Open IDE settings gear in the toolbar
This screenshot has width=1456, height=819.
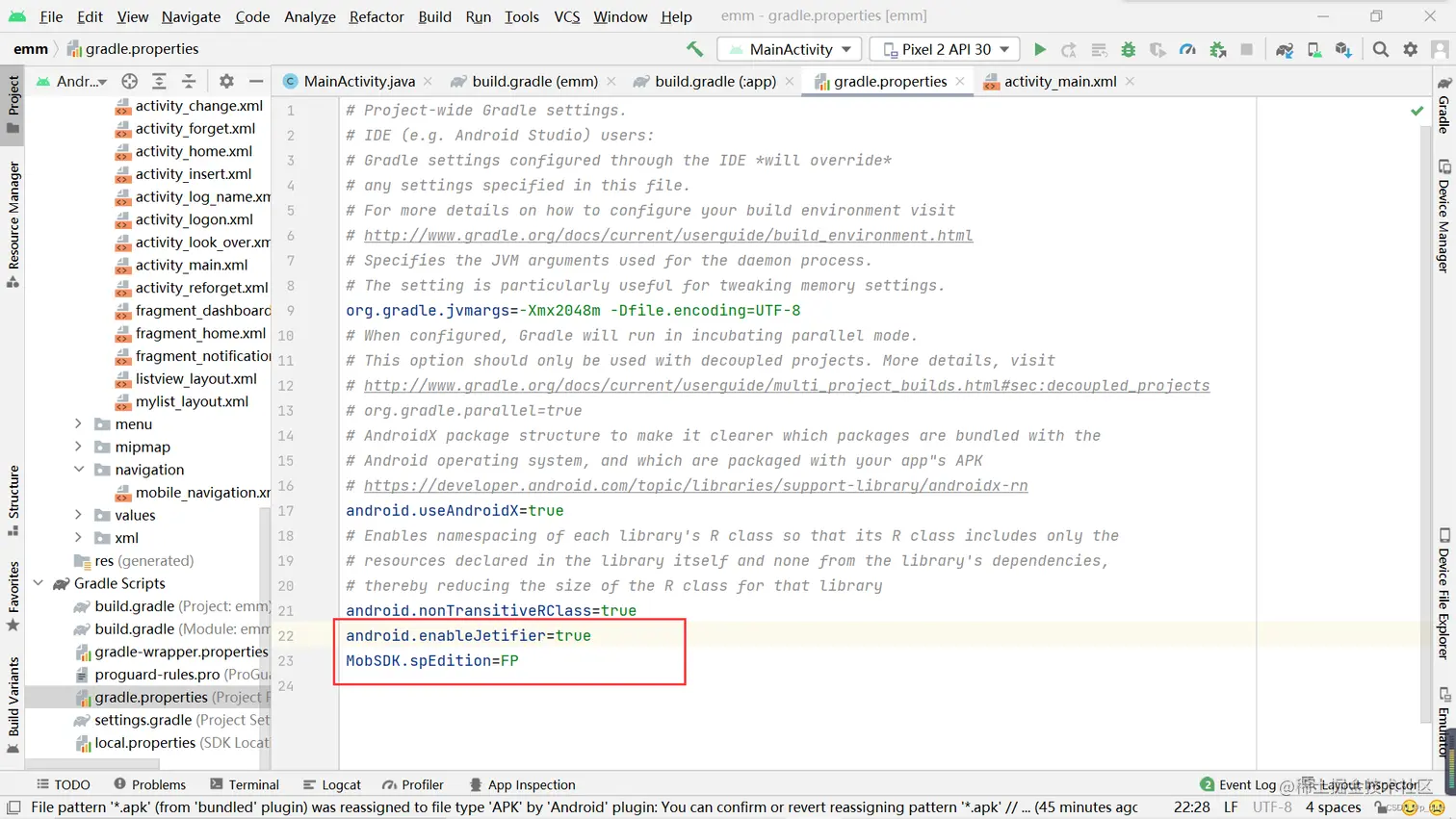1411,49
